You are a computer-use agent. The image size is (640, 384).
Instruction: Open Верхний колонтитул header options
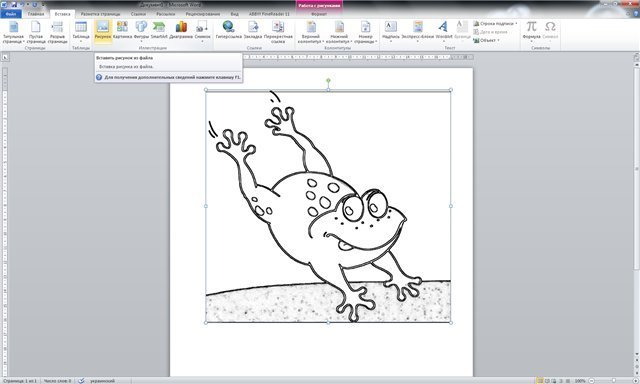coord(311,32)
